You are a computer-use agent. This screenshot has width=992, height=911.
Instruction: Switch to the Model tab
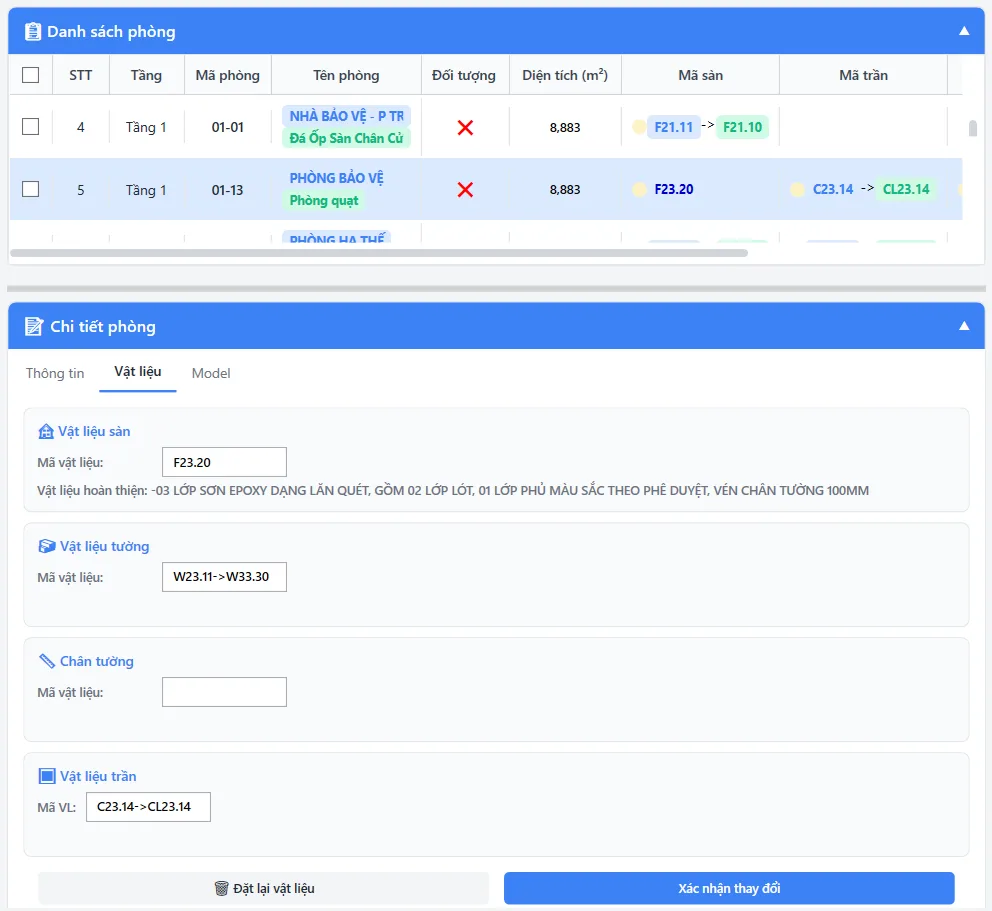[211, 373]
